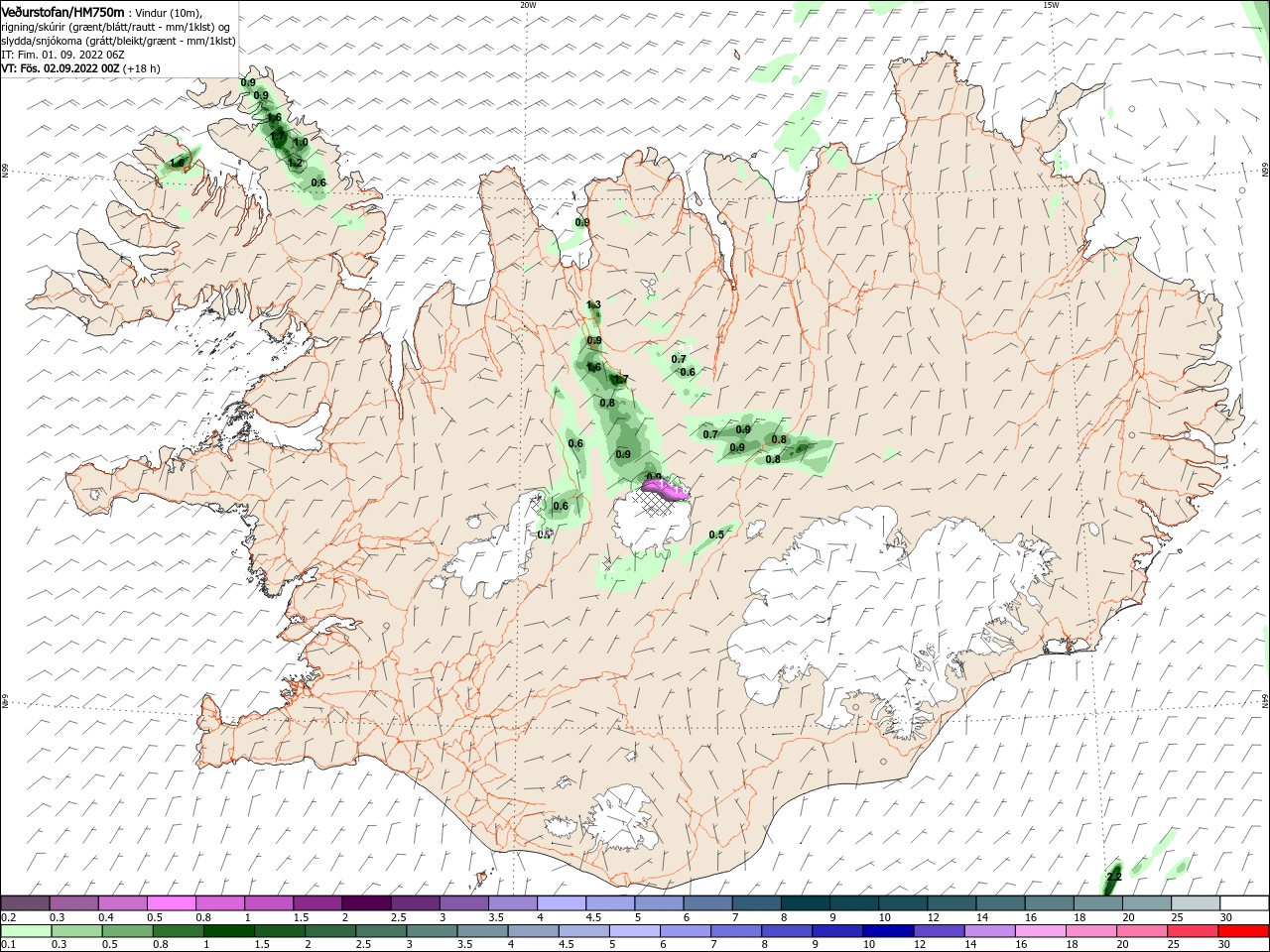This screenshot has height=952, width=1270.
Task: Click the 1.2 rainfall value in the northwest
Action: click(295, 163)
